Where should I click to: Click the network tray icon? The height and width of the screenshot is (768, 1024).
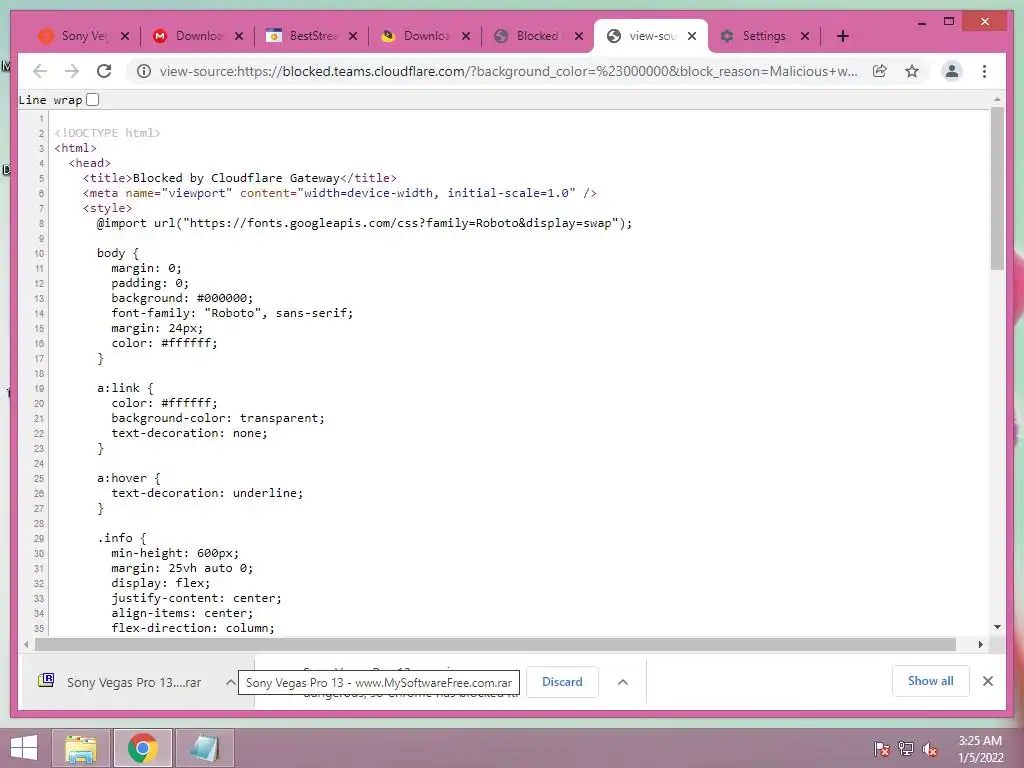click(x=906, y=749)
